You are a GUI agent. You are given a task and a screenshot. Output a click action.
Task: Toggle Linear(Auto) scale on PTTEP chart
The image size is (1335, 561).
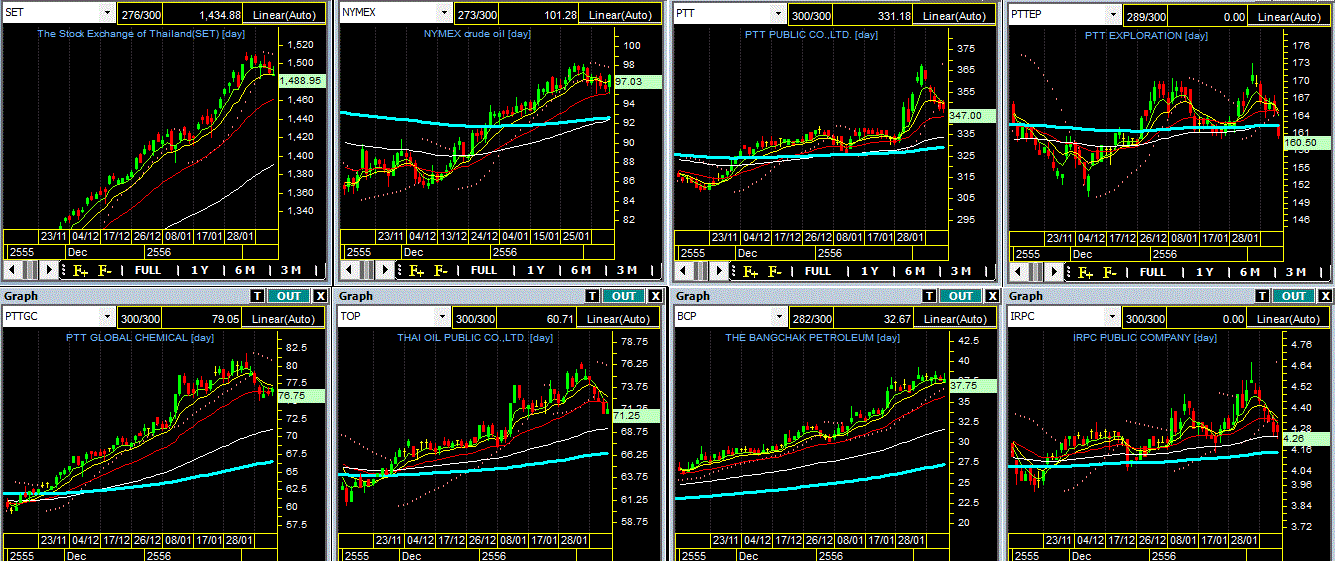pyautogui.click(x=1290, y=14)
